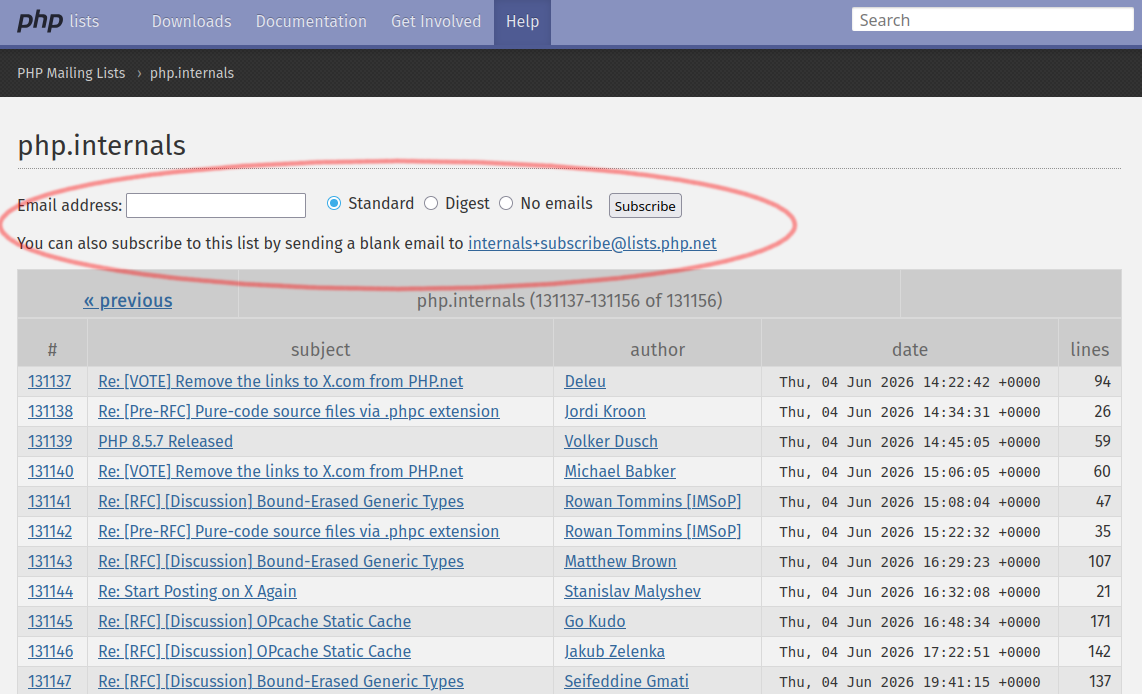Open the Jordi Kroon author link
Screen dimensions: 1142x694
tap(605, 411)
